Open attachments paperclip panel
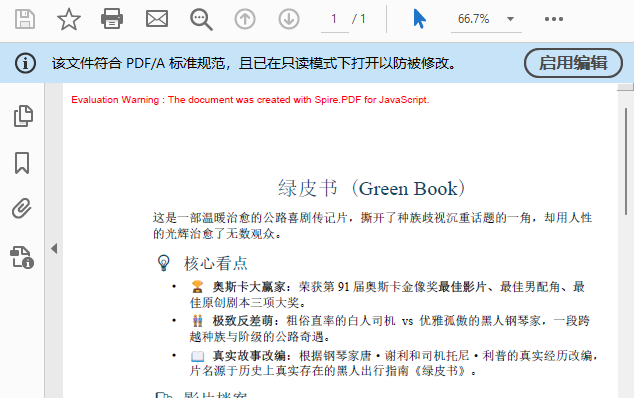Image resolution: width=634 pixels, height=398 pixels. 21,209
